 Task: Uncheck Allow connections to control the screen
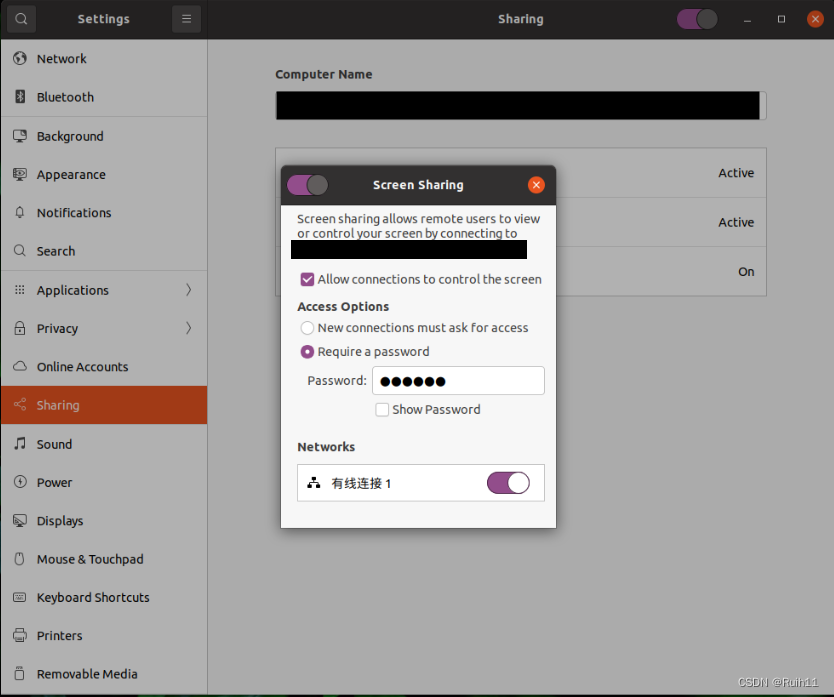point(307,279)
